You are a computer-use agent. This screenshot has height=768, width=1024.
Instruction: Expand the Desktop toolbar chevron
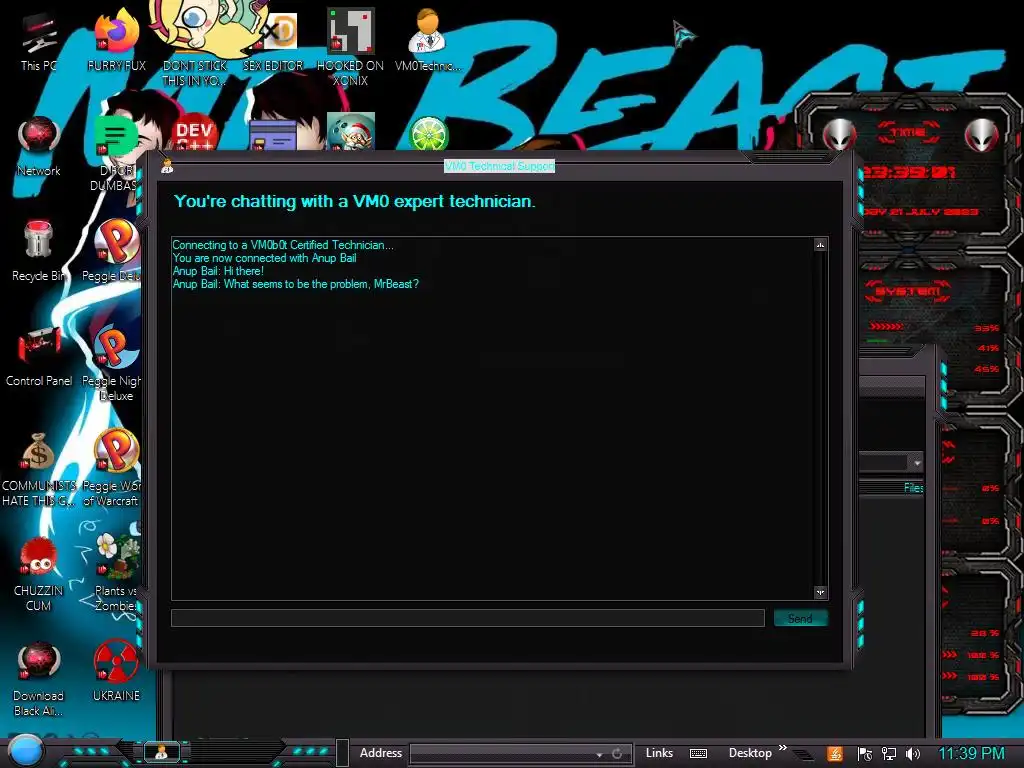point(783,748)
